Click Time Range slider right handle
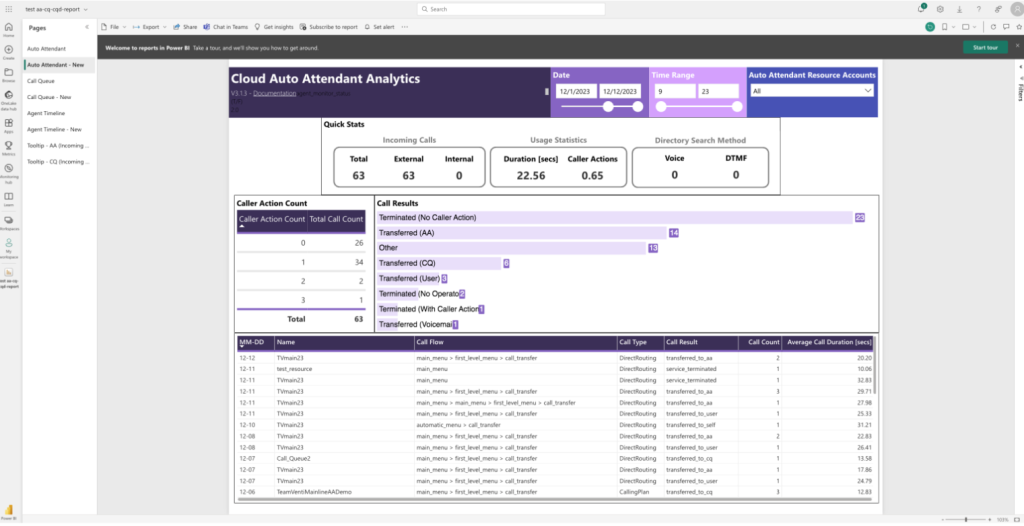This screenshot has width=1024, height=526. [737, 107]
